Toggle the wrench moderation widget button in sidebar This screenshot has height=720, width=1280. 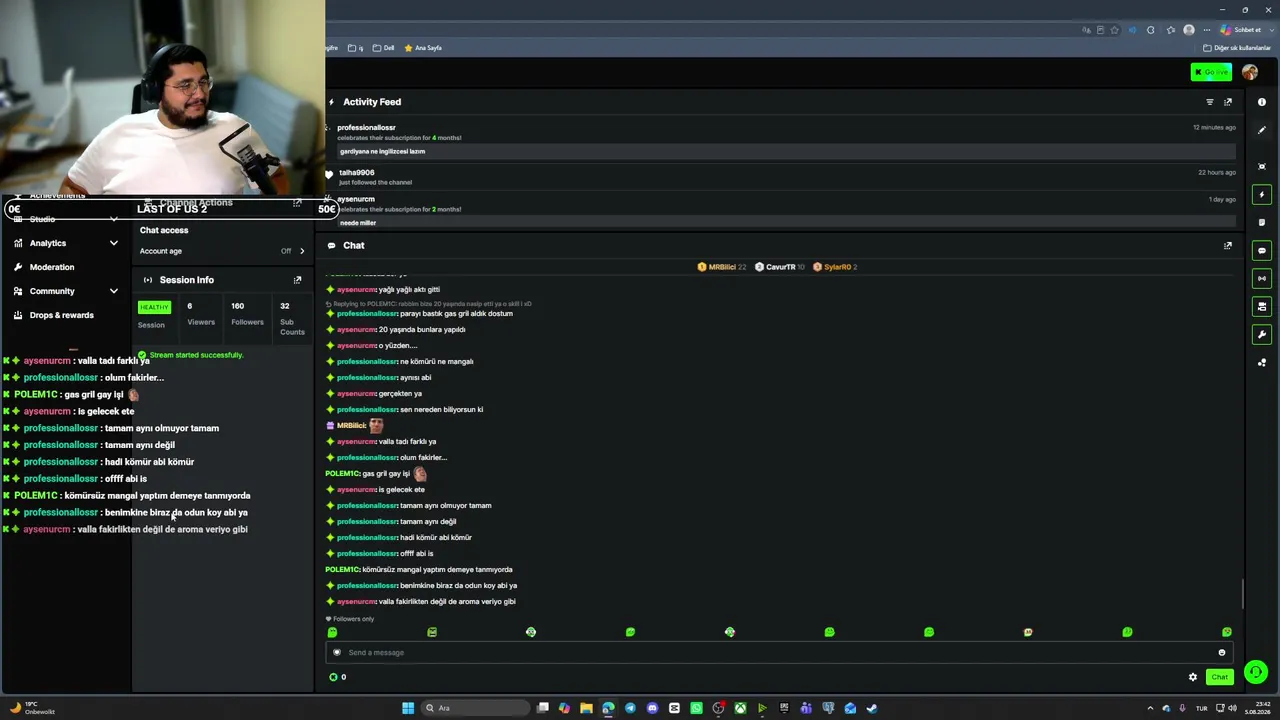pos(1262,334)
